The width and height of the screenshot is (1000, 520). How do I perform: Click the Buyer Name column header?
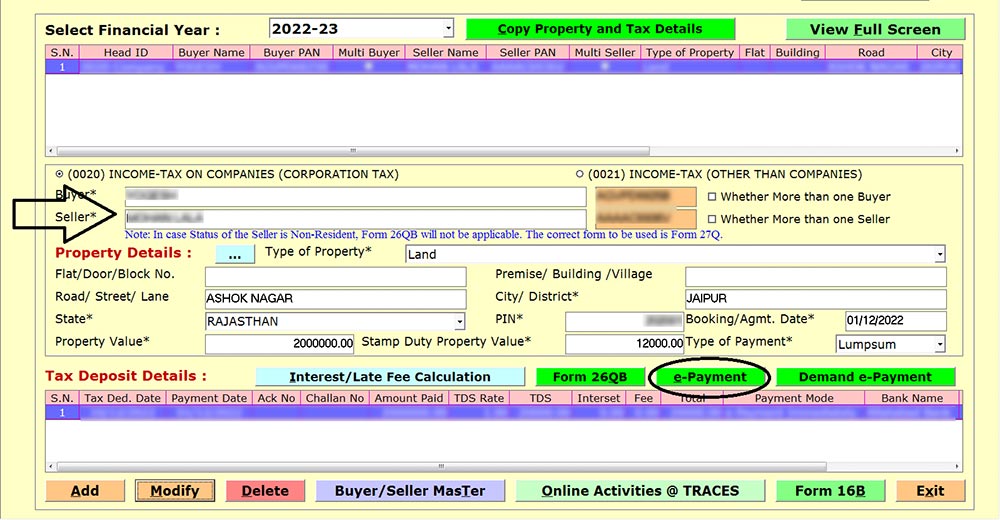tap(211, 52)
